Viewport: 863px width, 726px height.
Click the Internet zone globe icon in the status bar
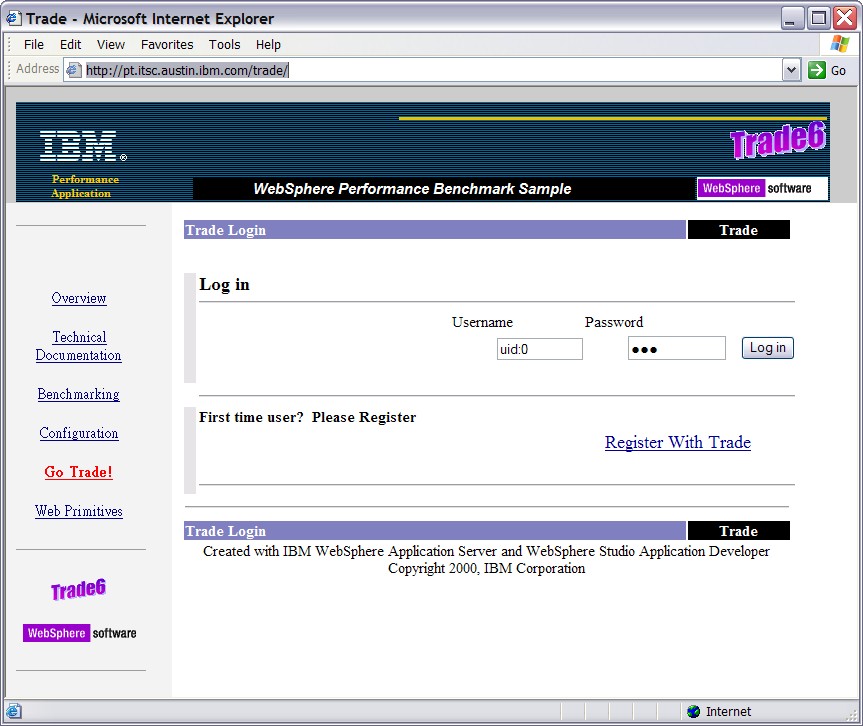coord(693,711)
